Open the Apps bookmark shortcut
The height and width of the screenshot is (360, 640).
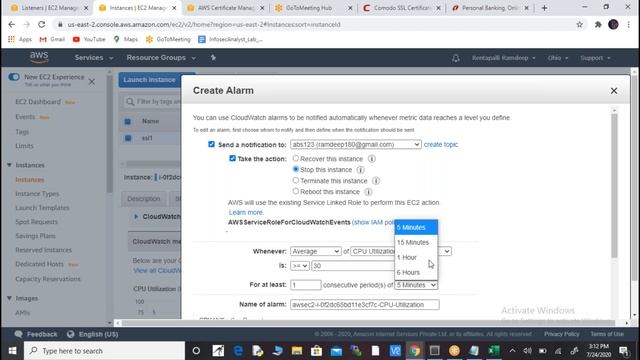point(20,39)
